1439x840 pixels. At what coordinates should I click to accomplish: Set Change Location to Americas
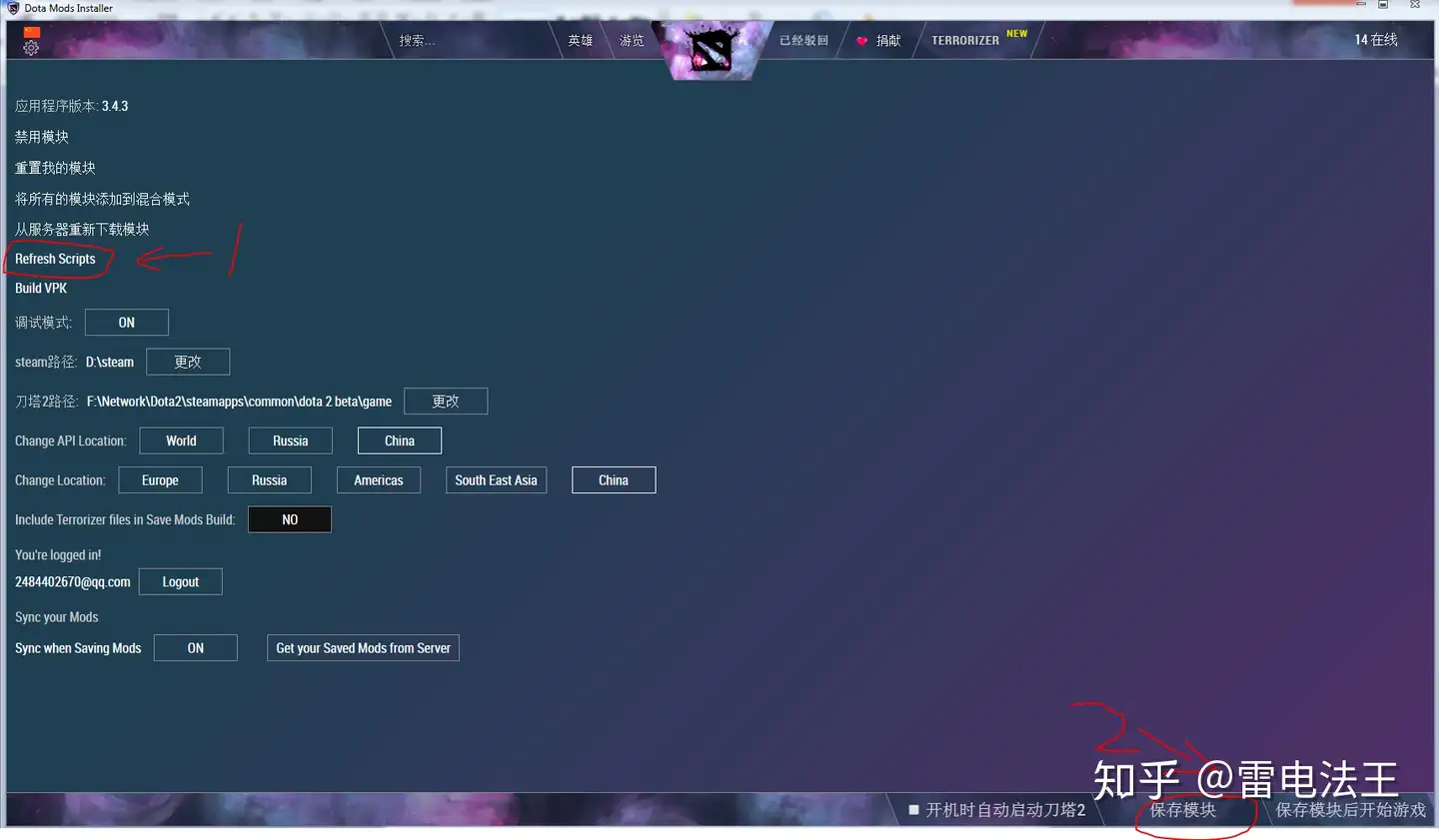[379, 480]
